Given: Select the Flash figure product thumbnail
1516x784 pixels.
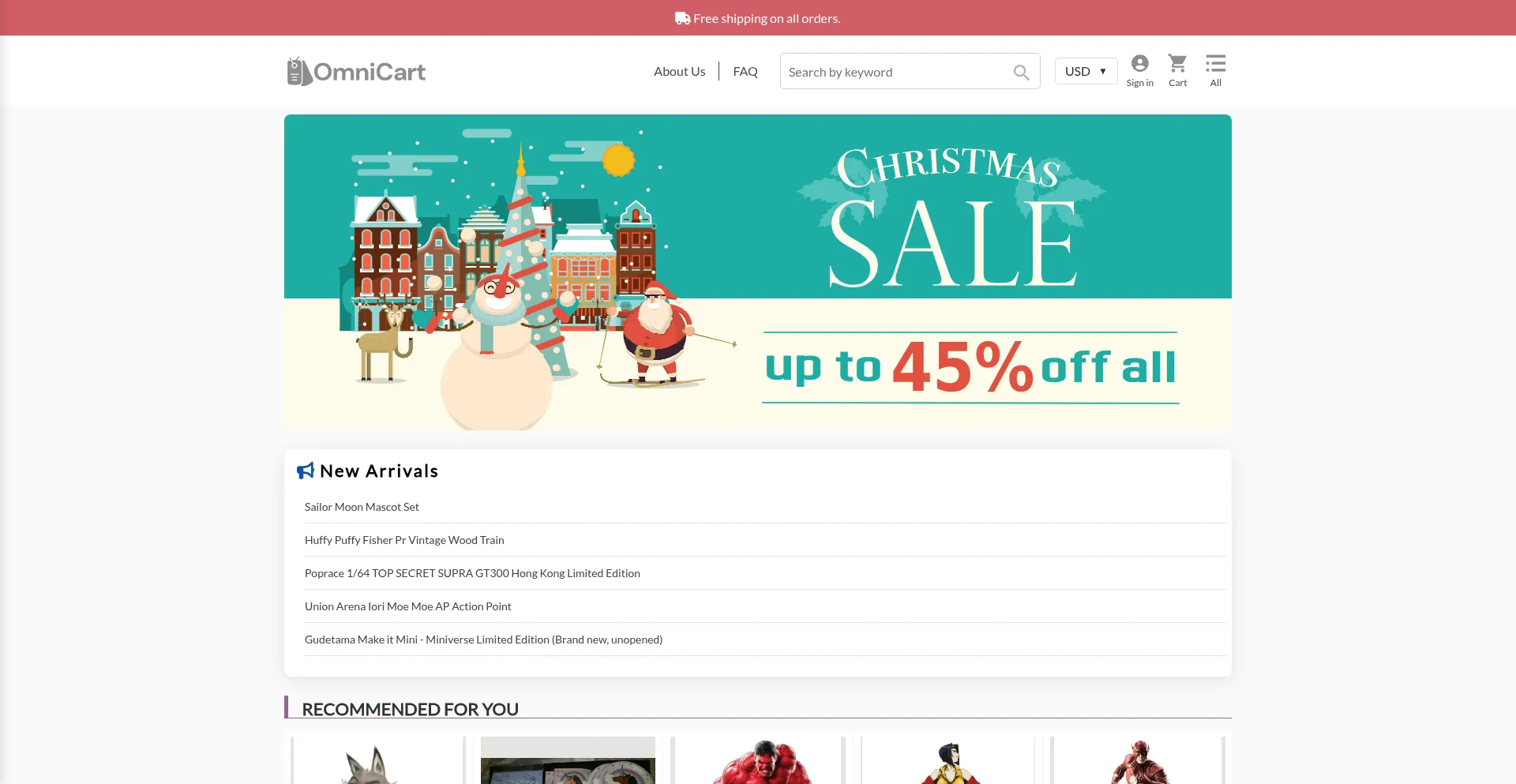Looking at the screenshot, I should coord(1138,762).
